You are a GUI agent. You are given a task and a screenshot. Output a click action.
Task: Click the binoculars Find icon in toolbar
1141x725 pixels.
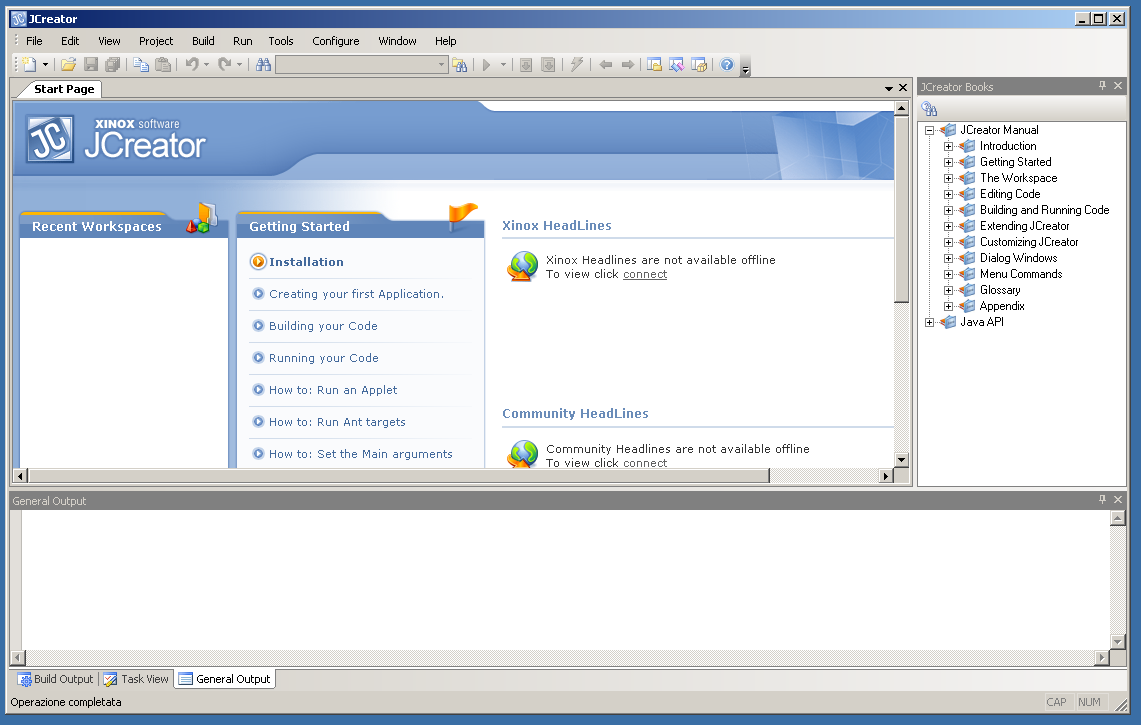263,65
